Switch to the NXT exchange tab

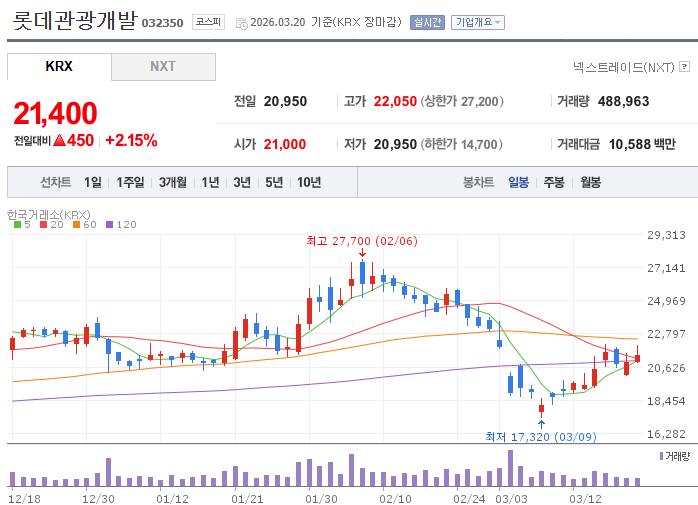[x=163, y=66]
